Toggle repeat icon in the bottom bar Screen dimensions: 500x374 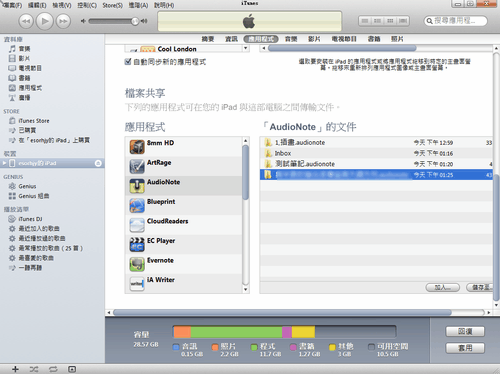coord(53,369)
